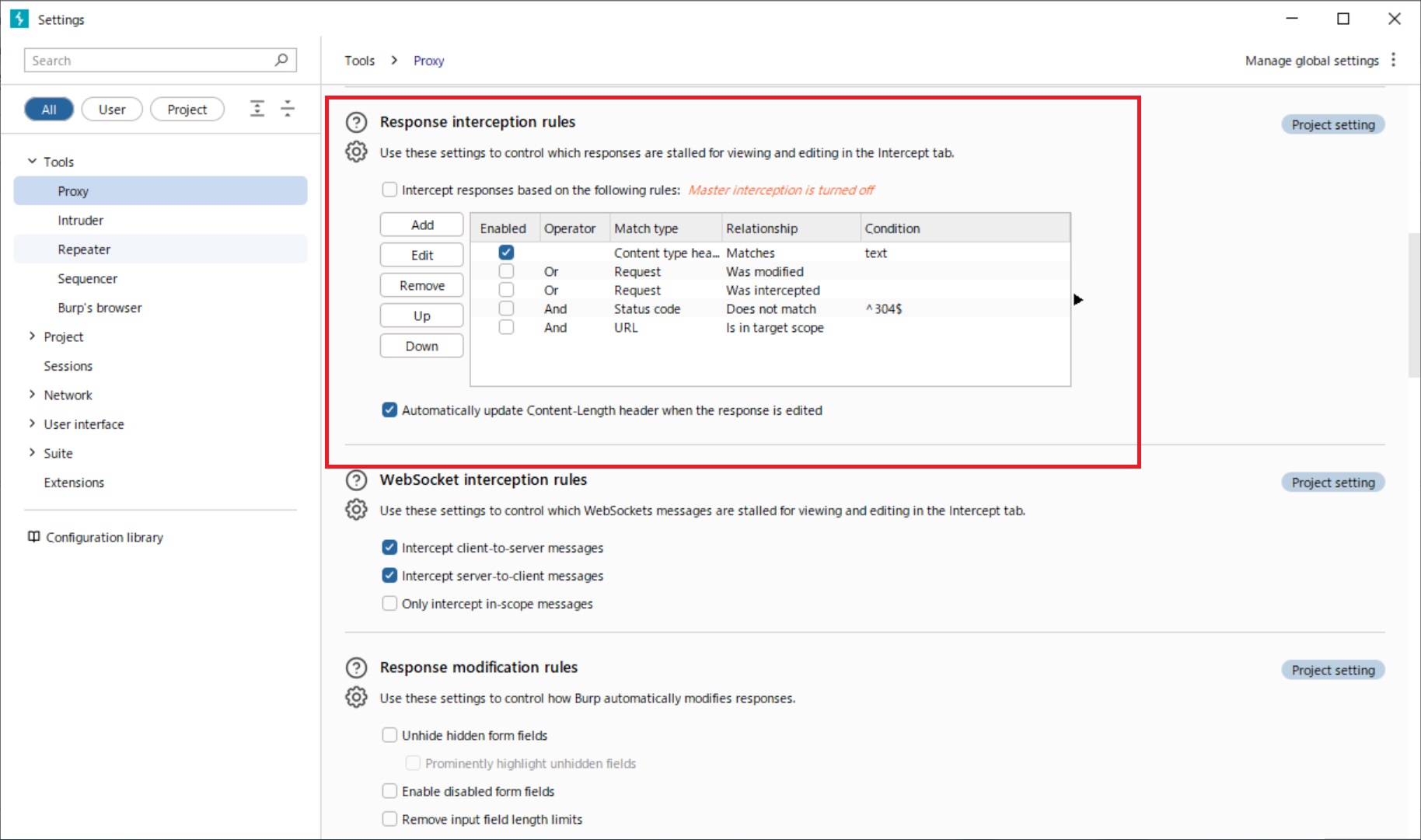The image size is (1421, 840).
Task: Open help for Response interception rules
Action: coord(356,122)
